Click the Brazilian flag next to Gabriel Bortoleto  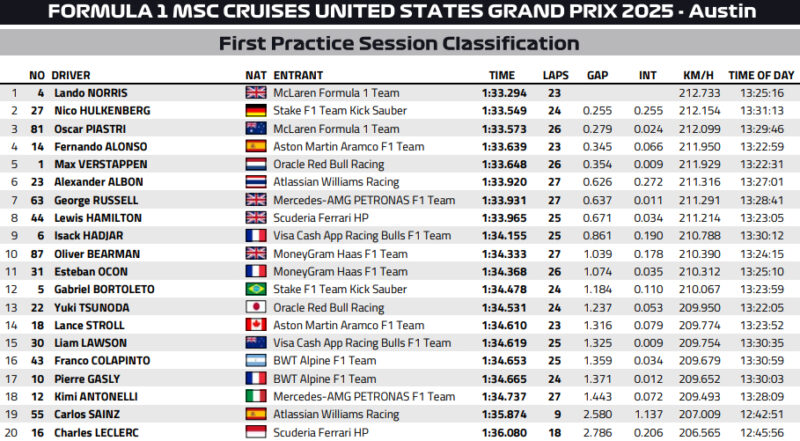(x=256, y=289)
